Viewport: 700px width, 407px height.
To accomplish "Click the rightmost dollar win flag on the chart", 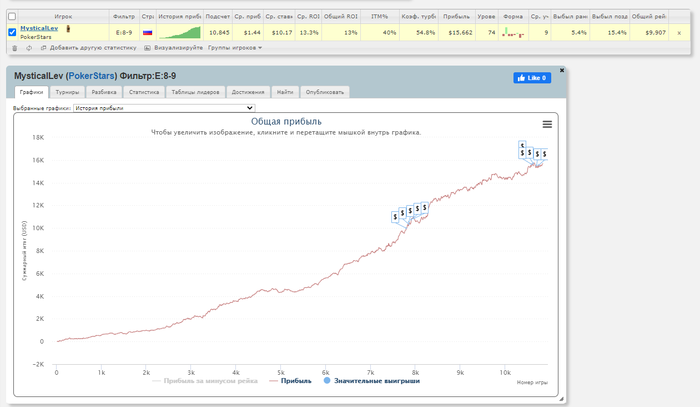I will pyautogui.click(x=544, y=154).
